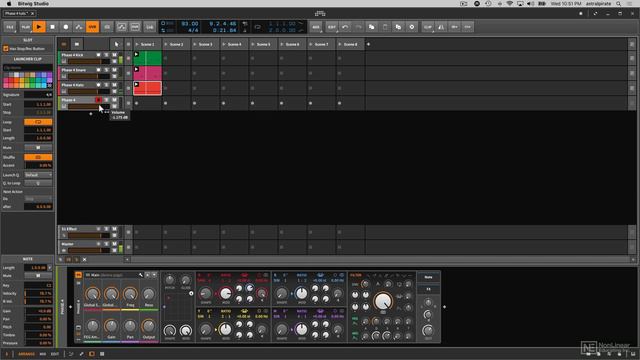Image resolution: width=640 pixels, height=360 pixels.
Task: Launch Scene 2
Action: click(166, 44)
